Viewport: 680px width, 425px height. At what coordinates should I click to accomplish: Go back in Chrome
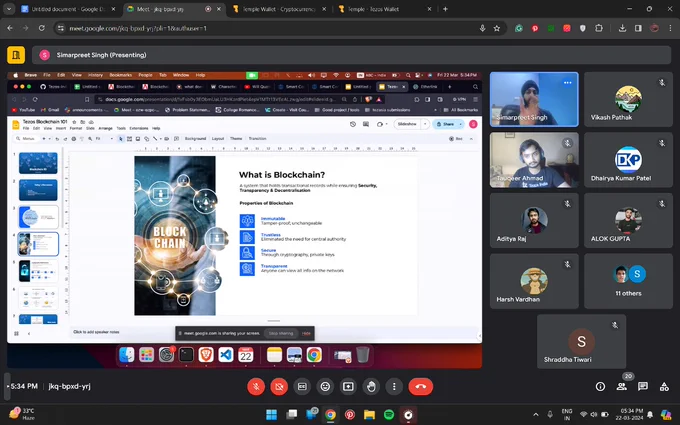10,28
